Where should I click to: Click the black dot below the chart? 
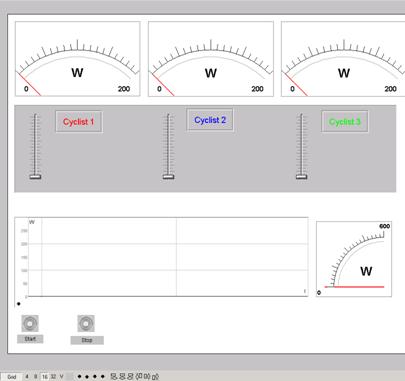pos(19,304)
